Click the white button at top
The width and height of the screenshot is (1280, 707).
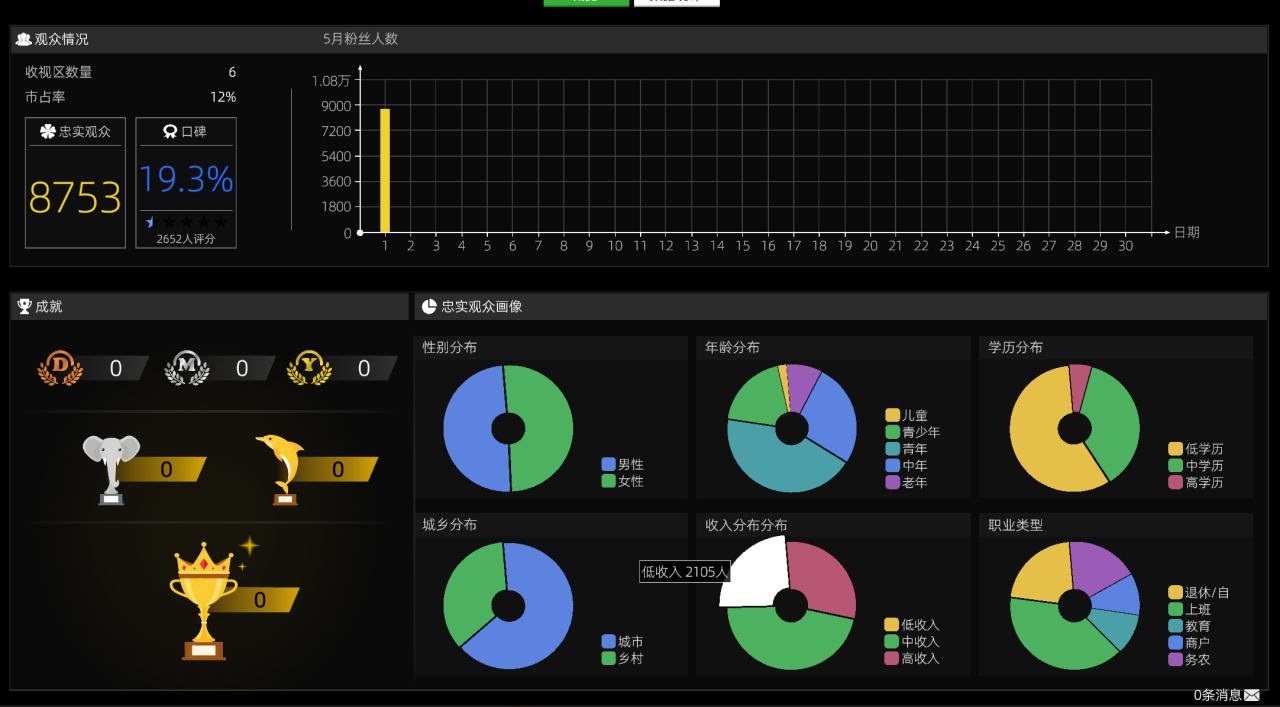(677, 3)
